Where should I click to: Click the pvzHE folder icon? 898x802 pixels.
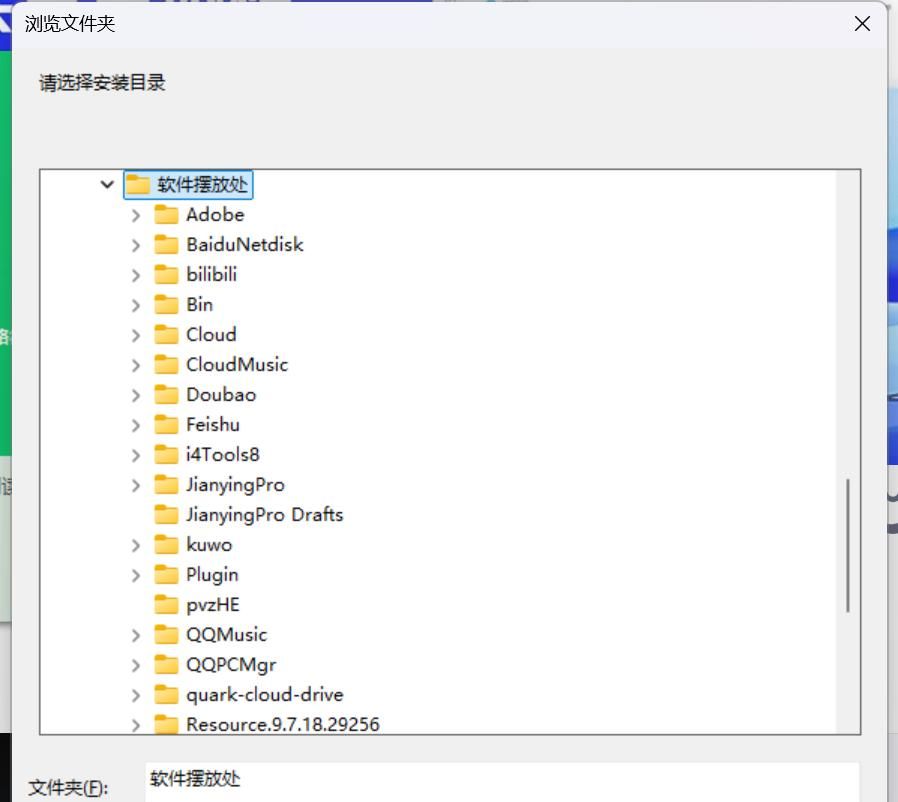tap(166, 604)
